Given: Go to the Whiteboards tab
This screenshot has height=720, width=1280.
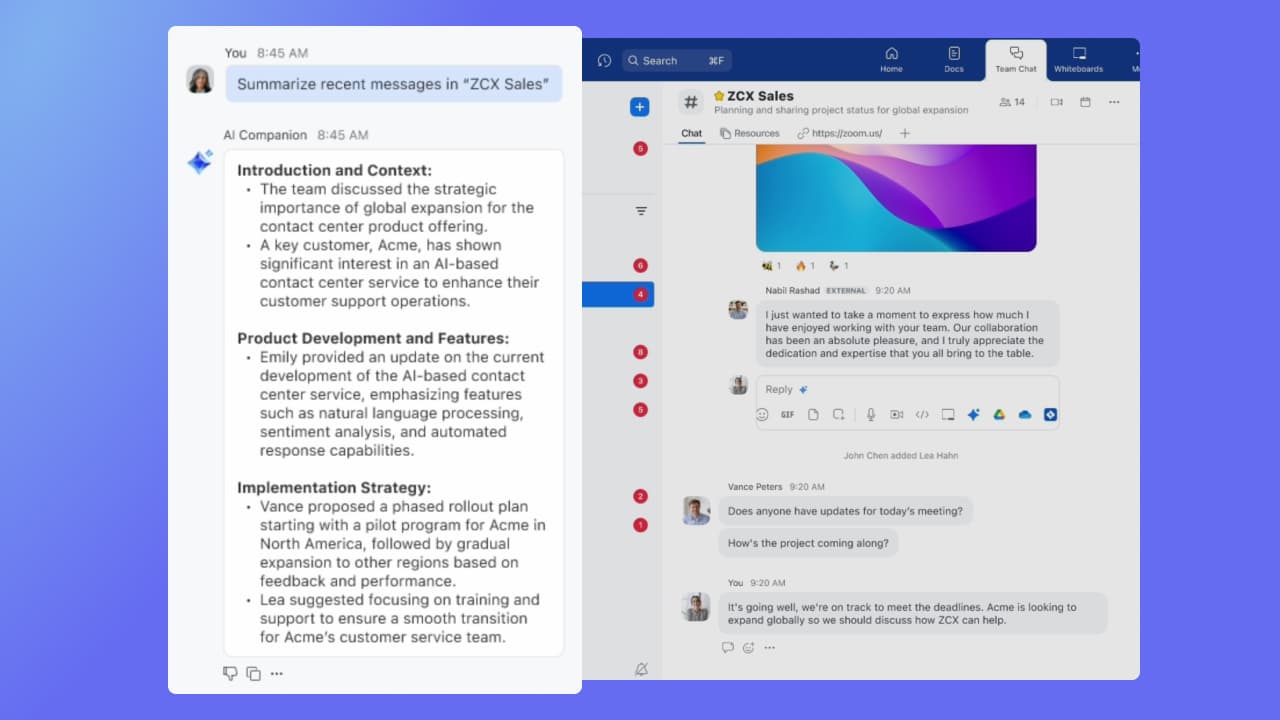Looking at the screenshot, I should [1078, 60].
